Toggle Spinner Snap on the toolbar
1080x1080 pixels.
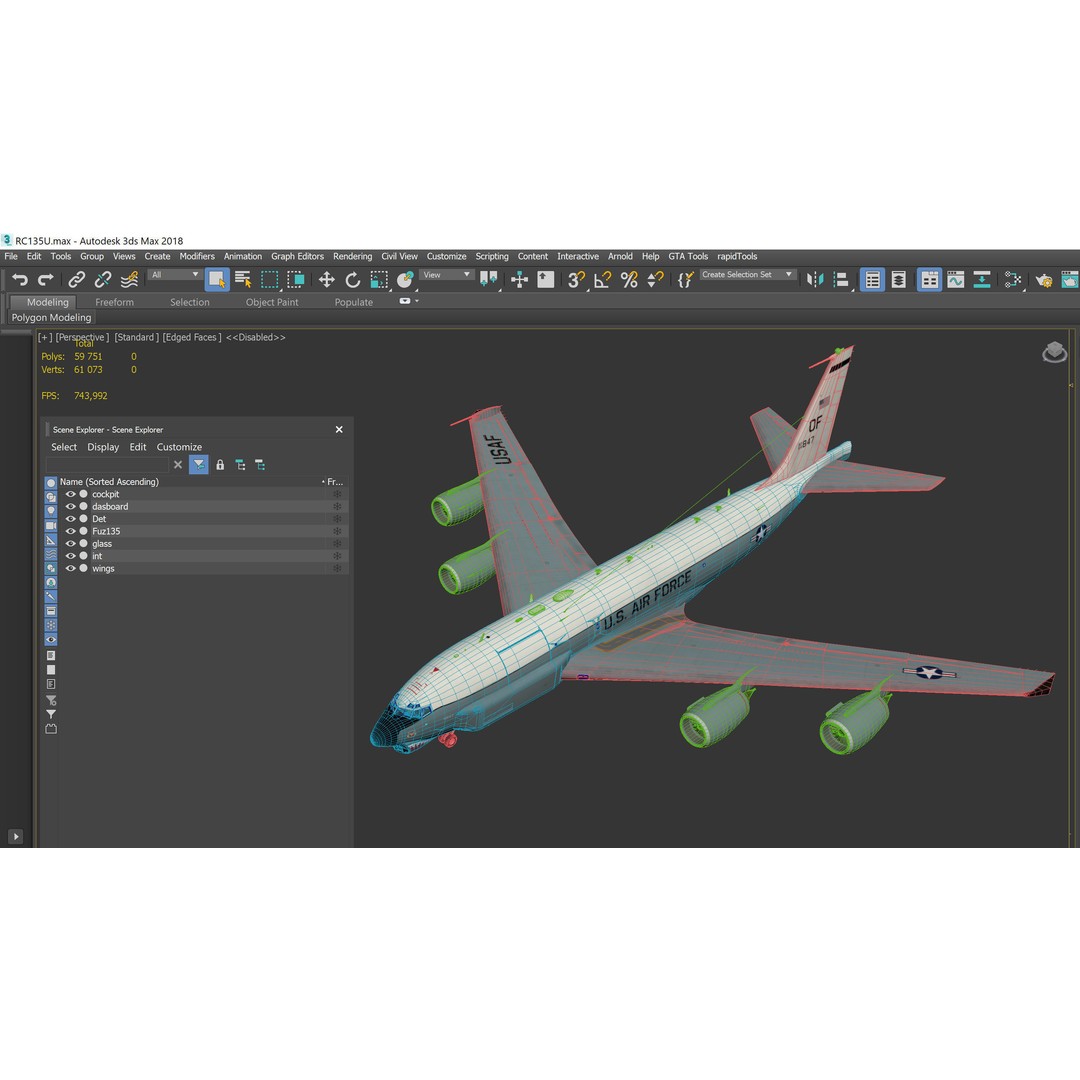[x=655, y=280]
